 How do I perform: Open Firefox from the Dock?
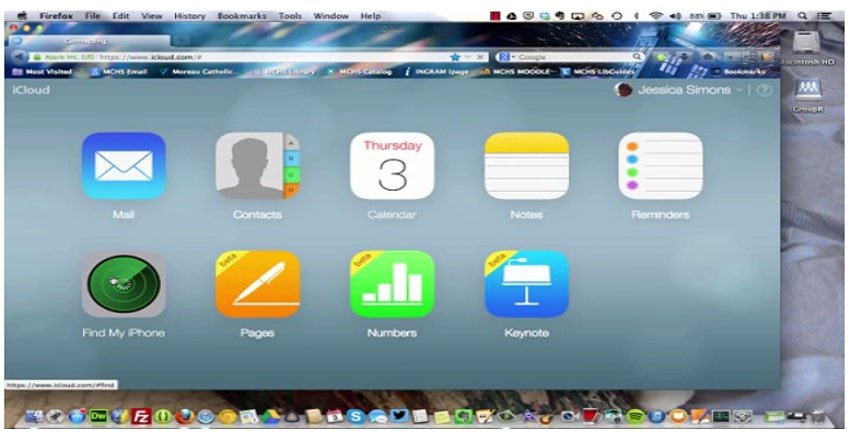point(184,416)
